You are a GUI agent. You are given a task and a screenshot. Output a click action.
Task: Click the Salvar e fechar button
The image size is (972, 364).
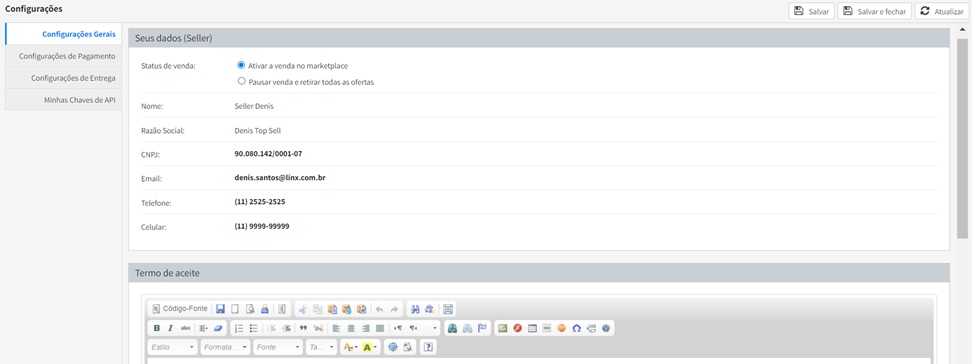tap(875, 11)
